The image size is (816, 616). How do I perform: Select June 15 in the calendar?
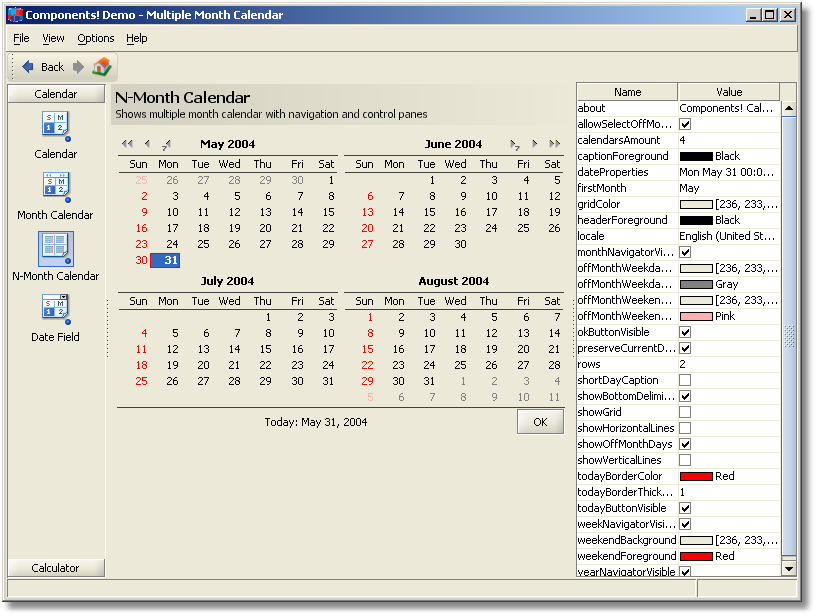click(430, 212)
